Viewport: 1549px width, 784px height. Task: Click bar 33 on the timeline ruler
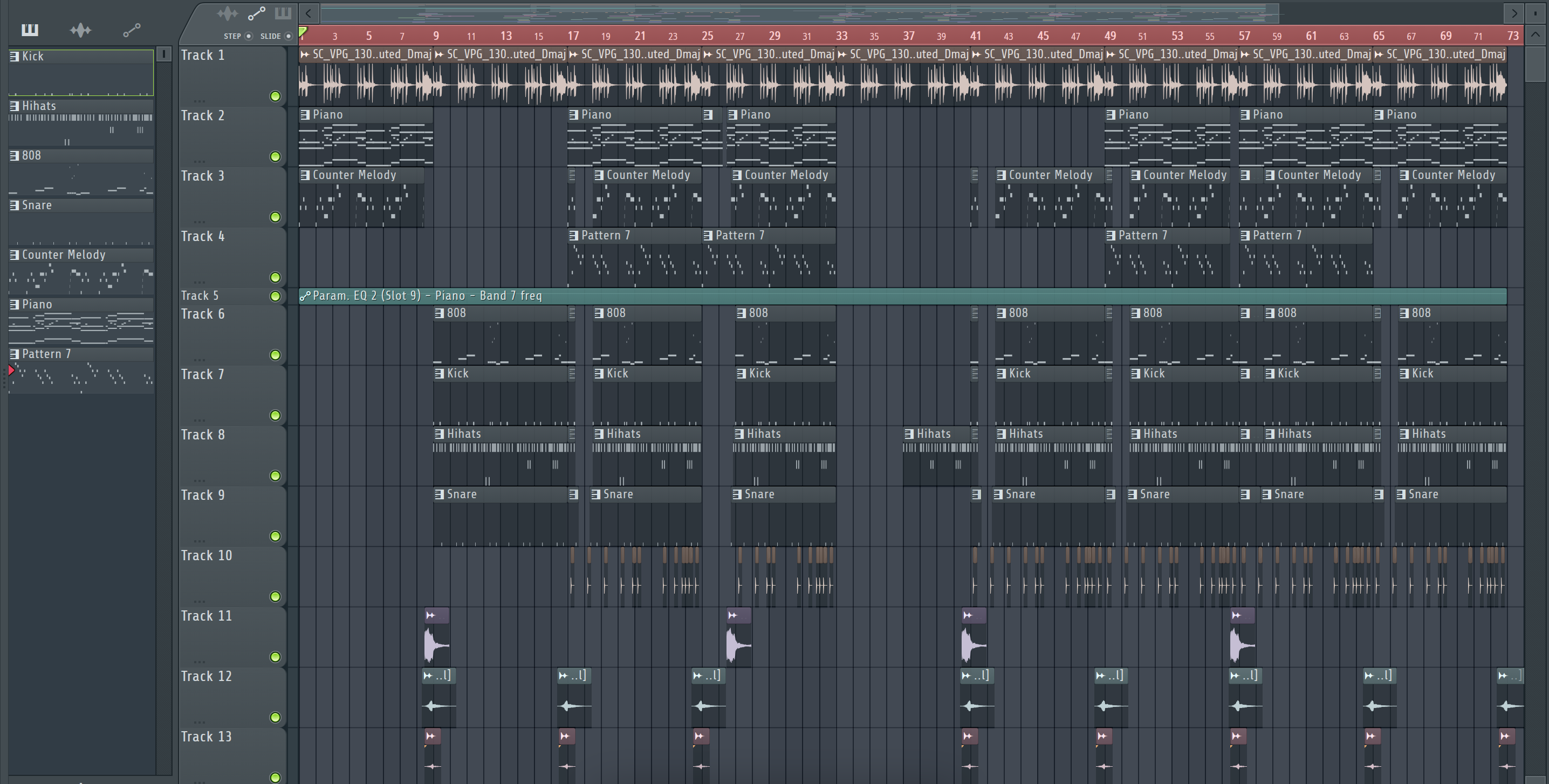(x=842, y=36)
